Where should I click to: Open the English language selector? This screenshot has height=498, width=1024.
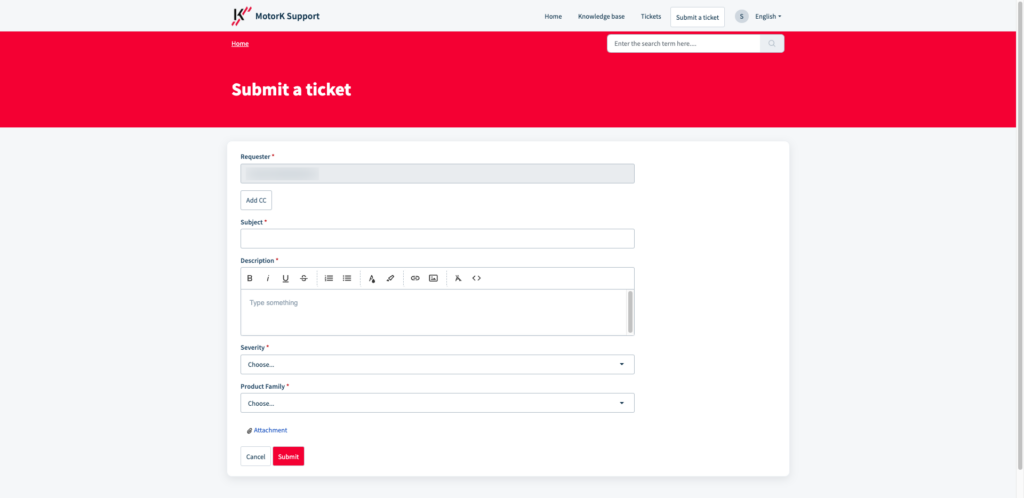pyautogui.click(x=768, y=16)
